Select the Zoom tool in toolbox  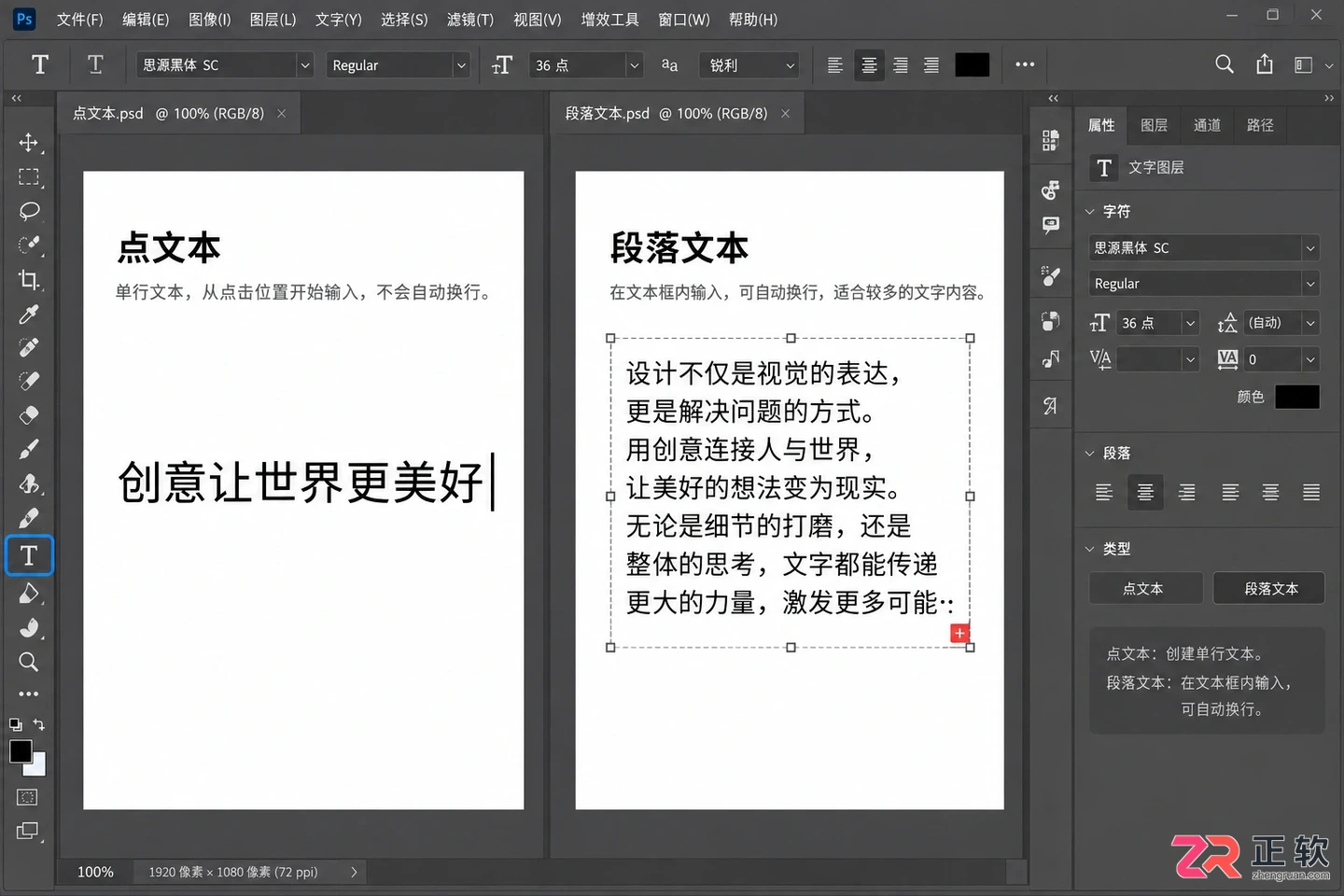coord(29,662)
